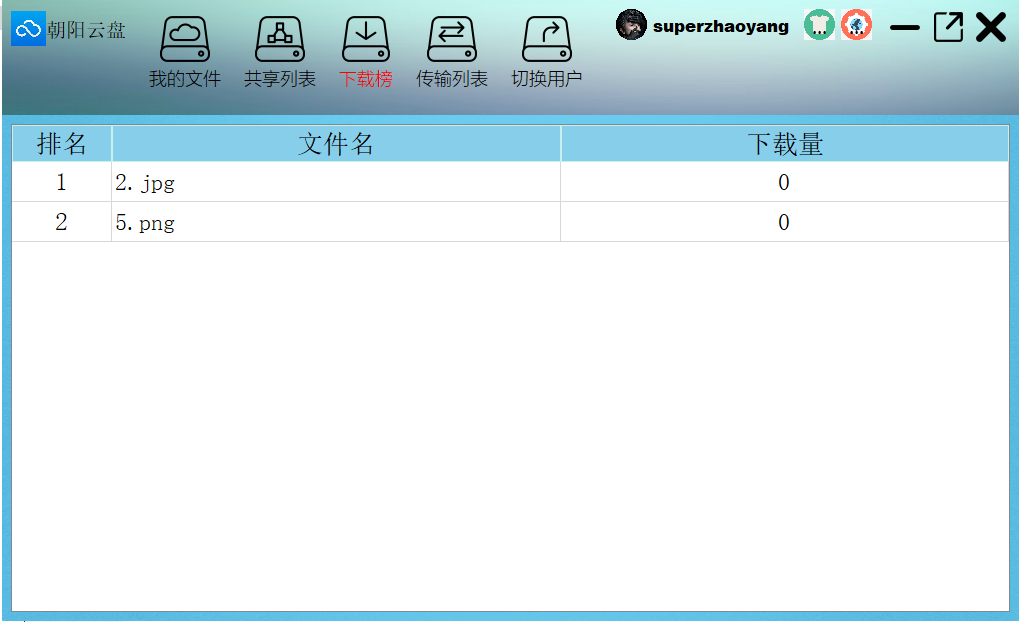Viewport: 1019px width, 622px height.
Task: Click rank cell 1 in 2.jpg row
Action: click(62, 182)
